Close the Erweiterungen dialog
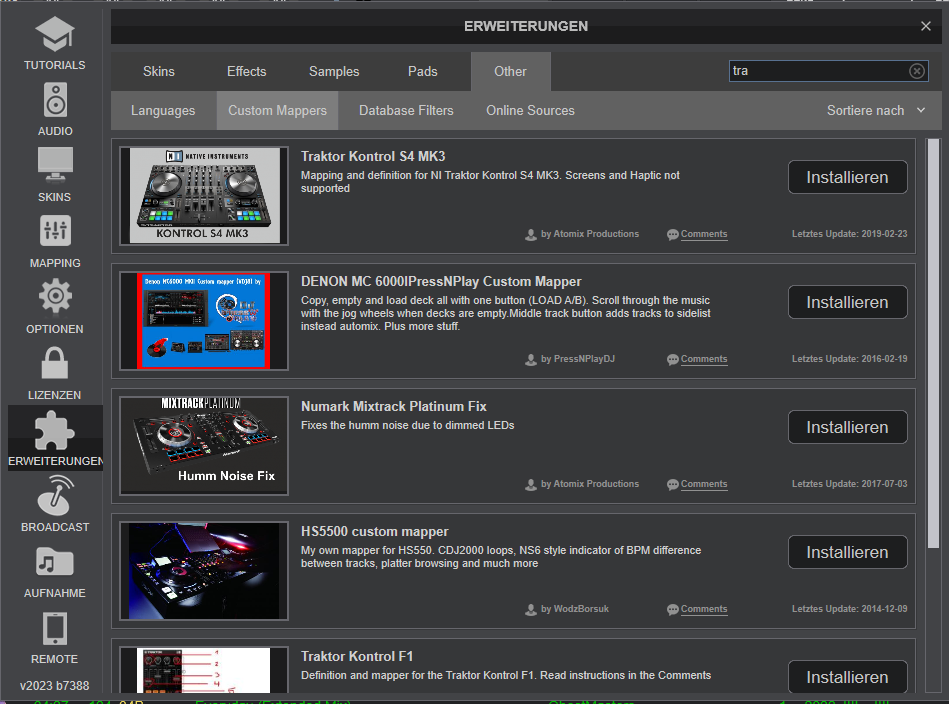 point(925,26)
